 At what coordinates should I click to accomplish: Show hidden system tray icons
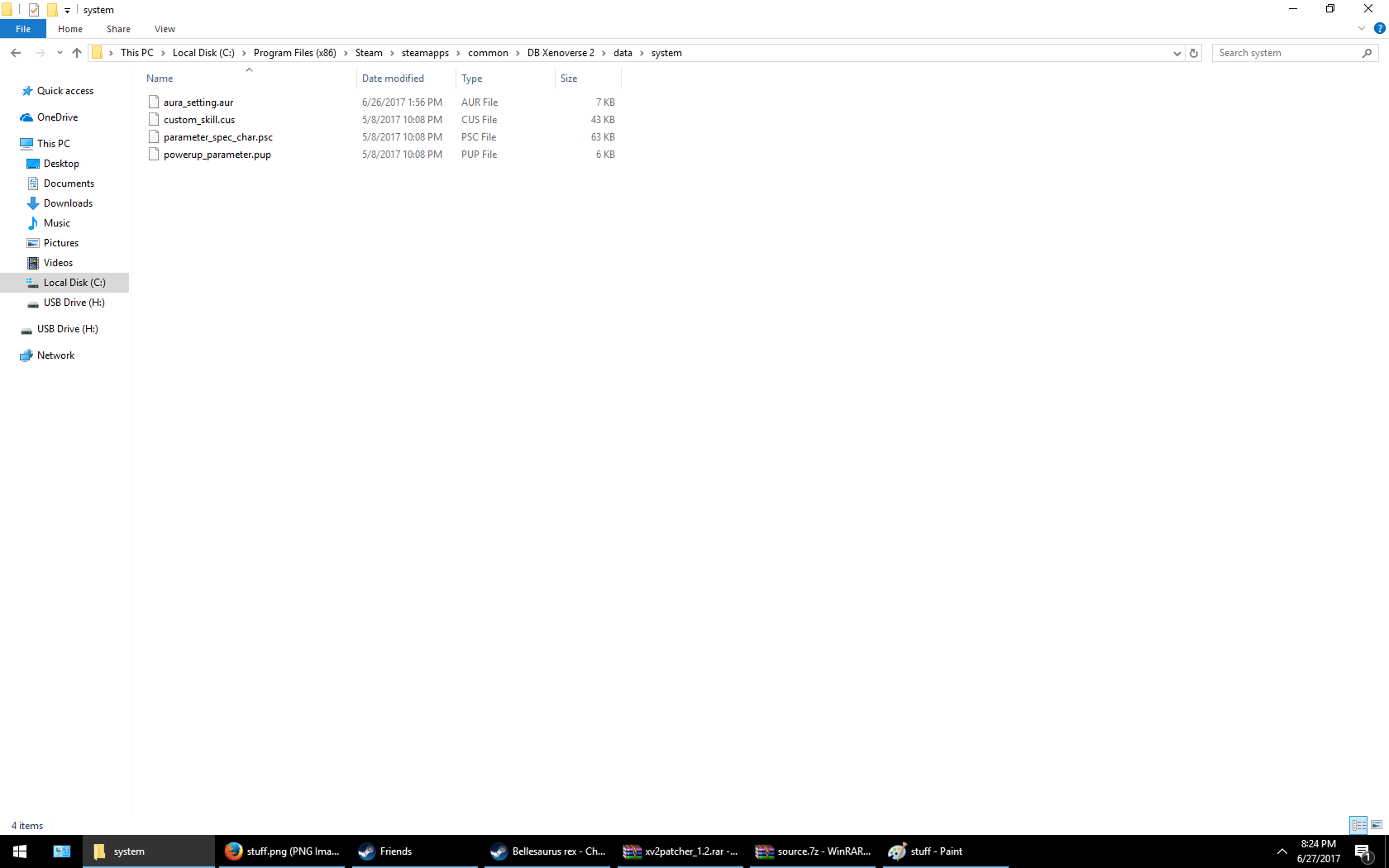coord(1282,851)
